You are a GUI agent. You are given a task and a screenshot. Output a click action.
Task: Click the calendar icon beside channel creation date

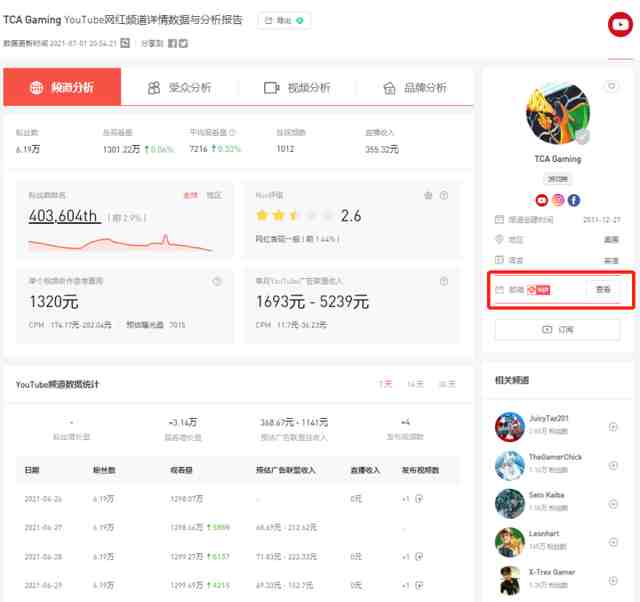499,220
